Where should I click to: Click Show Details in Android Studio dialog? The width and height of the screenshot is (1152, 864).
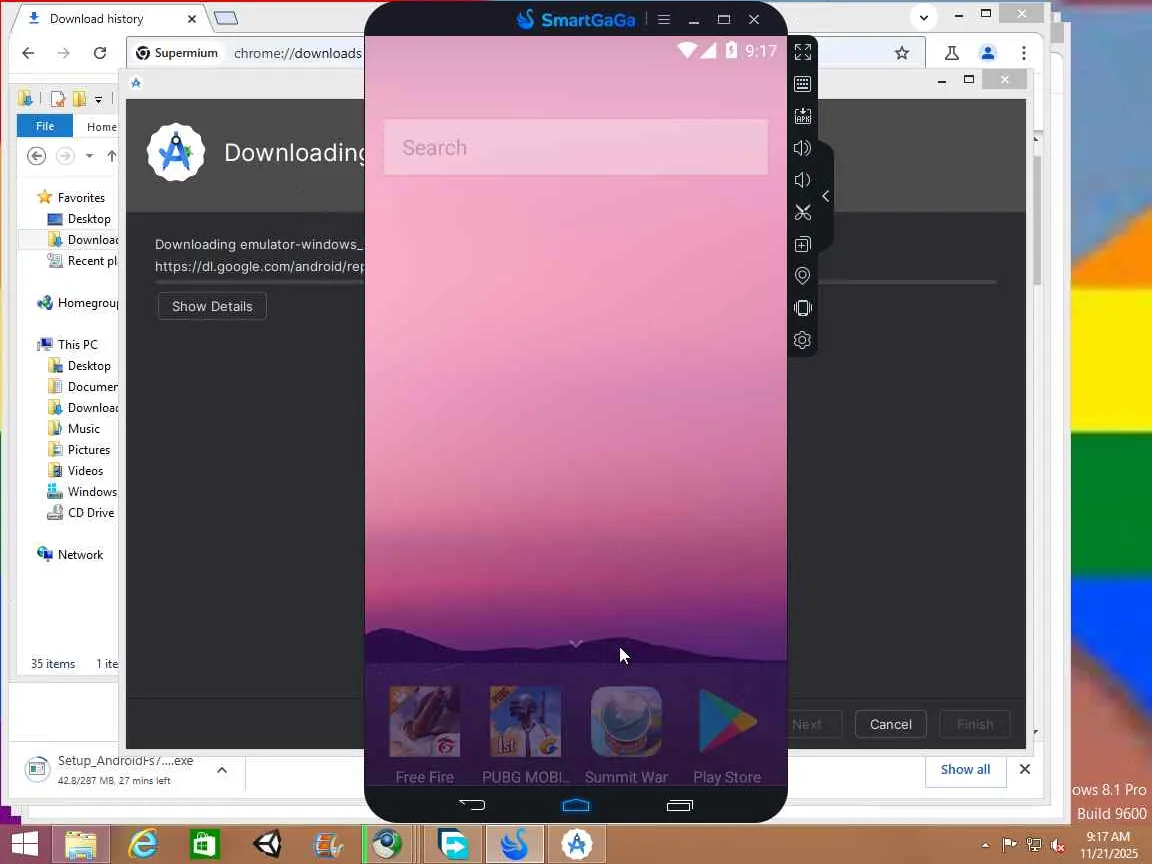212,306
